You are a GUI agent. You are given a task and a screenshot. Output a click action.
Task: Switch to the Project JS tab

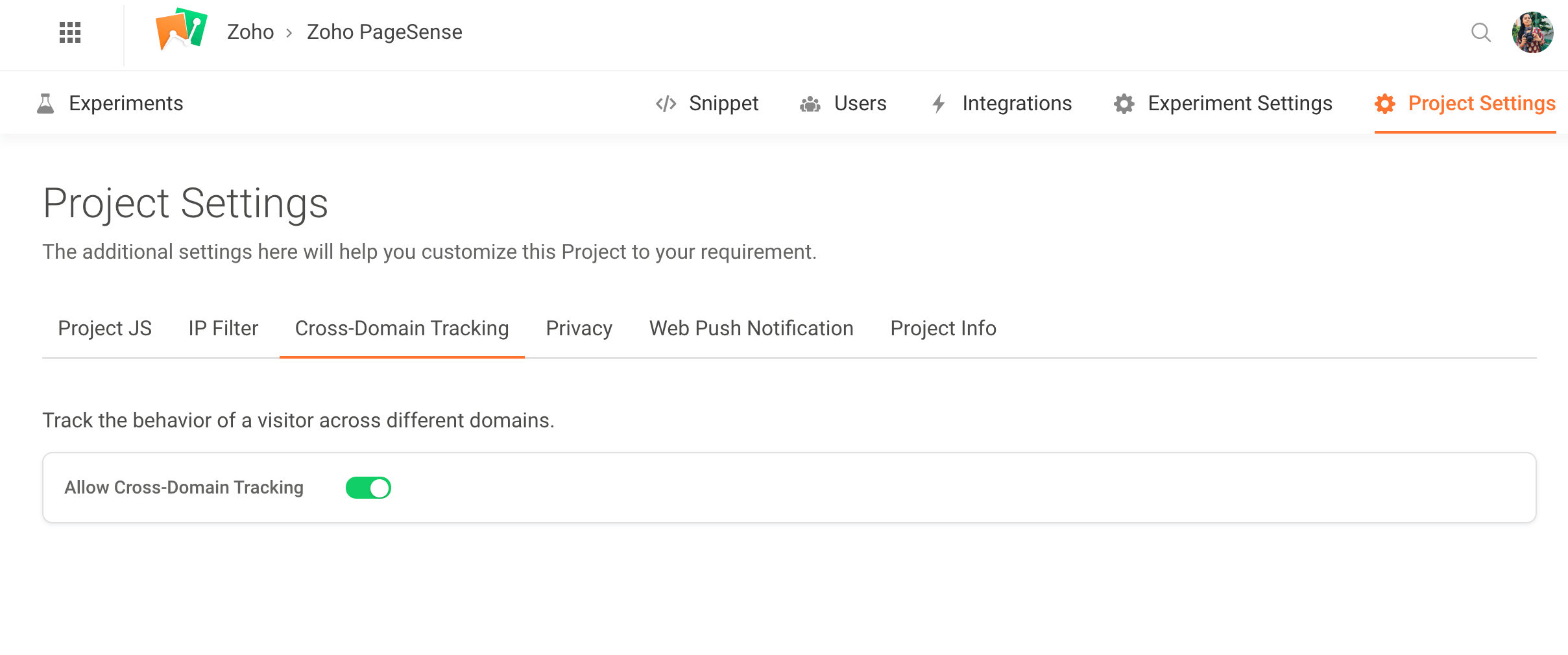tap(104, 328)
